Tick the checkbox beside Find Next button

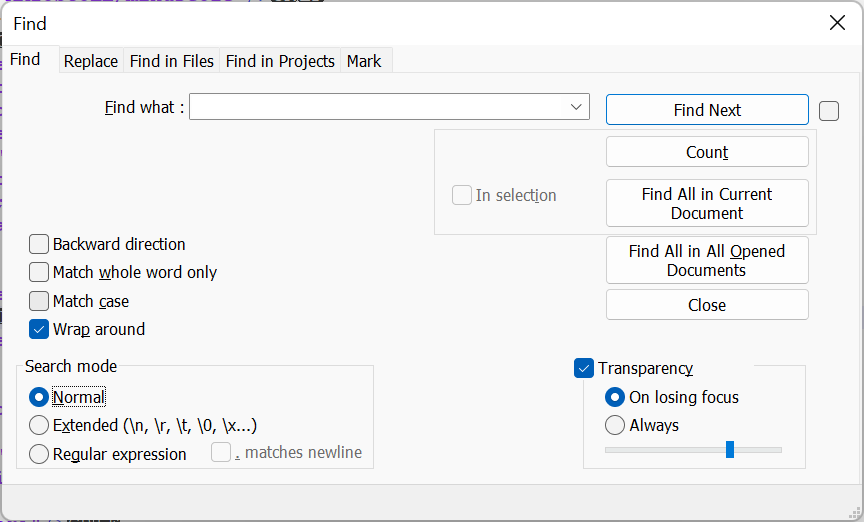point(829,111)
